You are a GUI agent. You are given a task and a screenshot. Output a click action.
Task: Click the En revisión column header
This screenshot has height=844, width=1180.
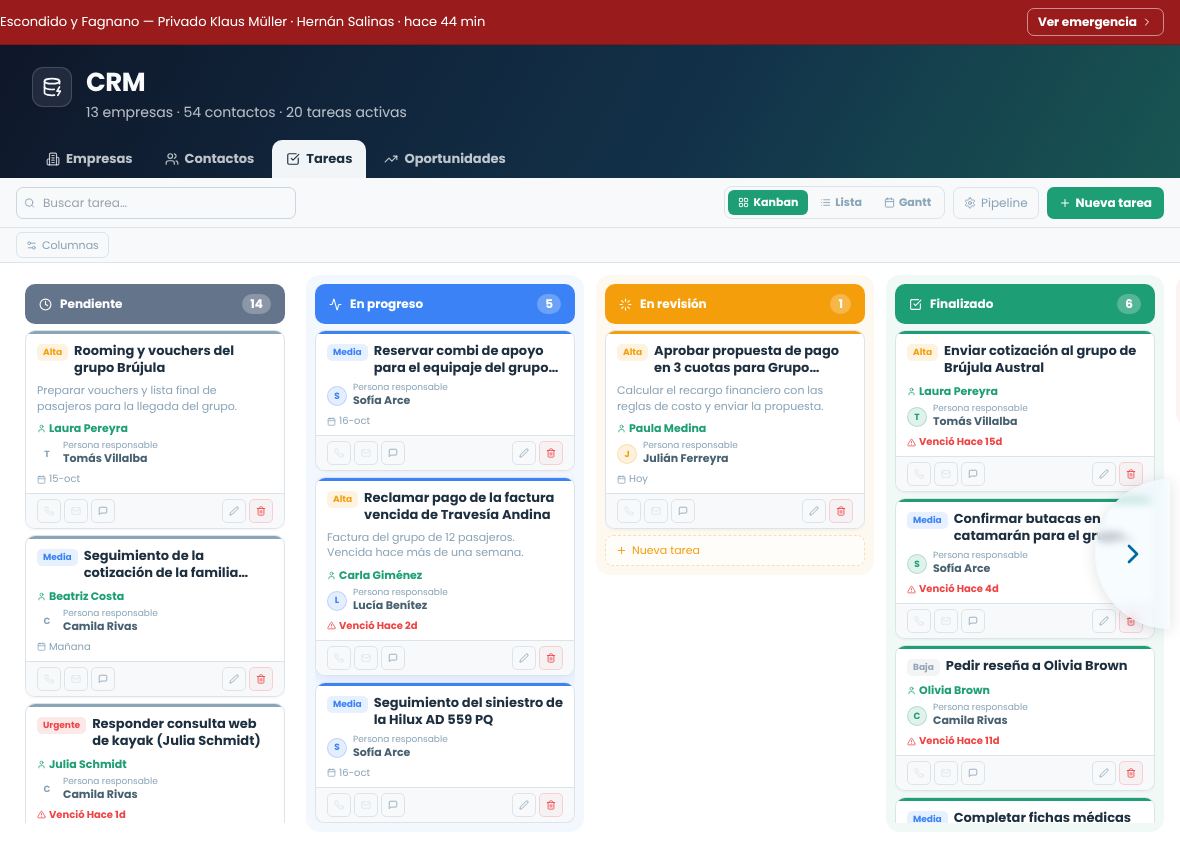(734, 304)
